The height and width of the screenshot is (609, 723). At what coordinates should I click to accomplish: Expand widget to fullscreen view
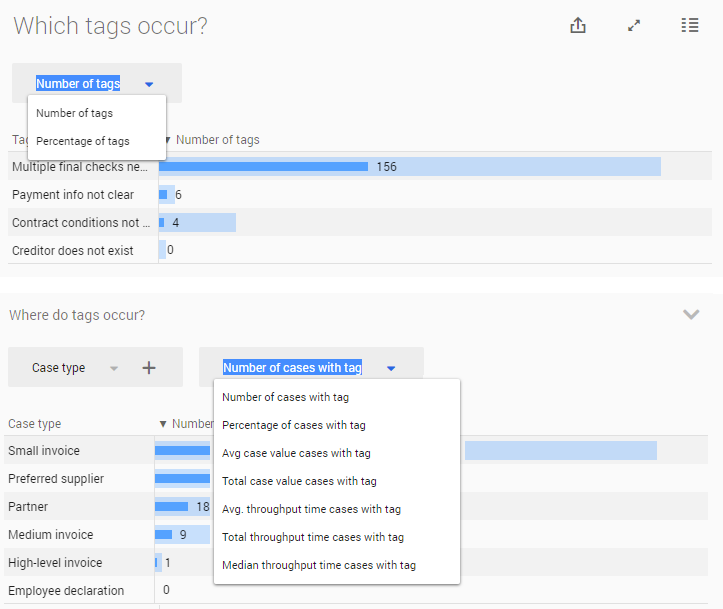click(634, 26)
